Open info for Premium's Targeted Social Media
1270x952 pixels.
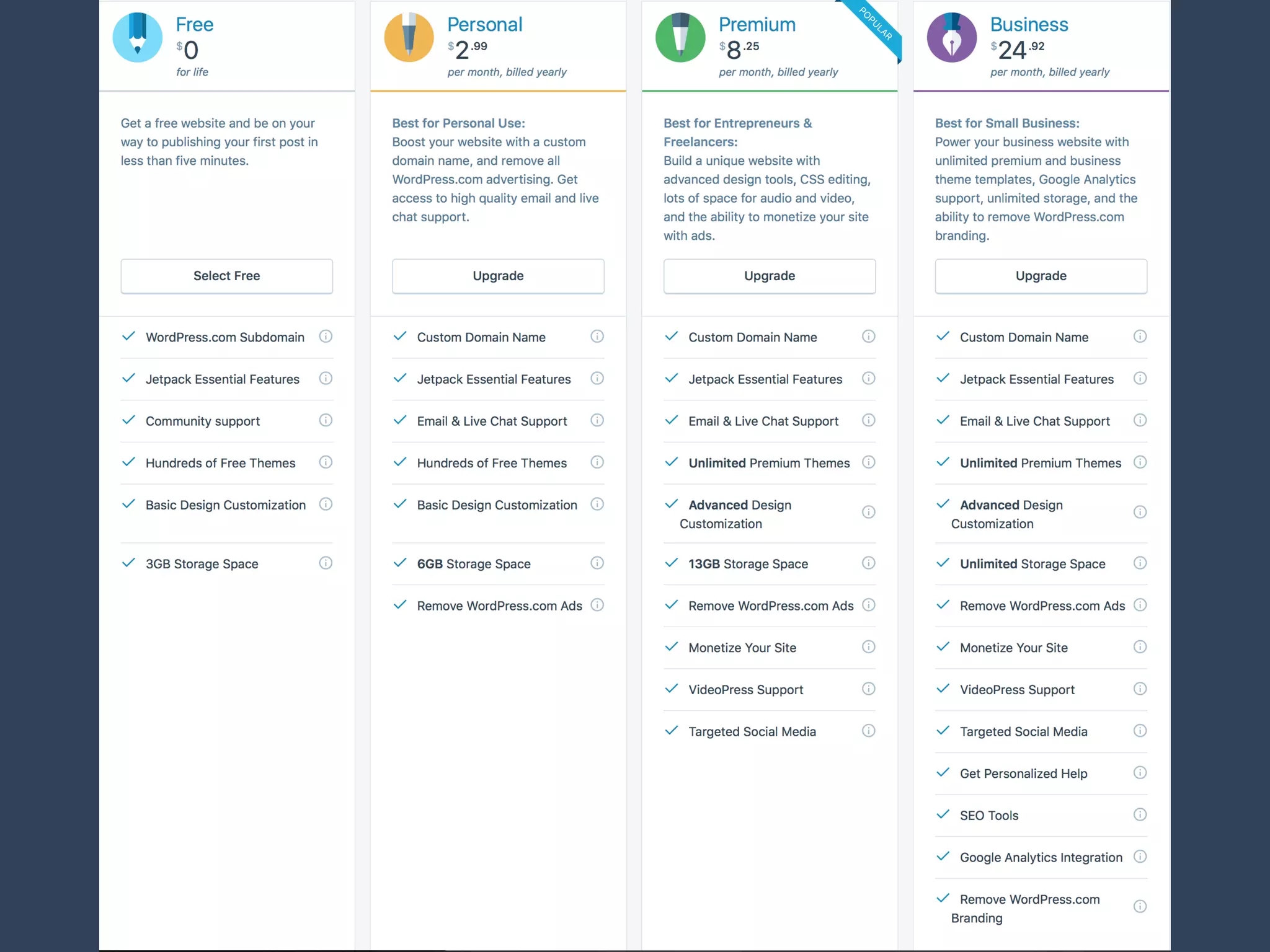(x=869, y=731)
